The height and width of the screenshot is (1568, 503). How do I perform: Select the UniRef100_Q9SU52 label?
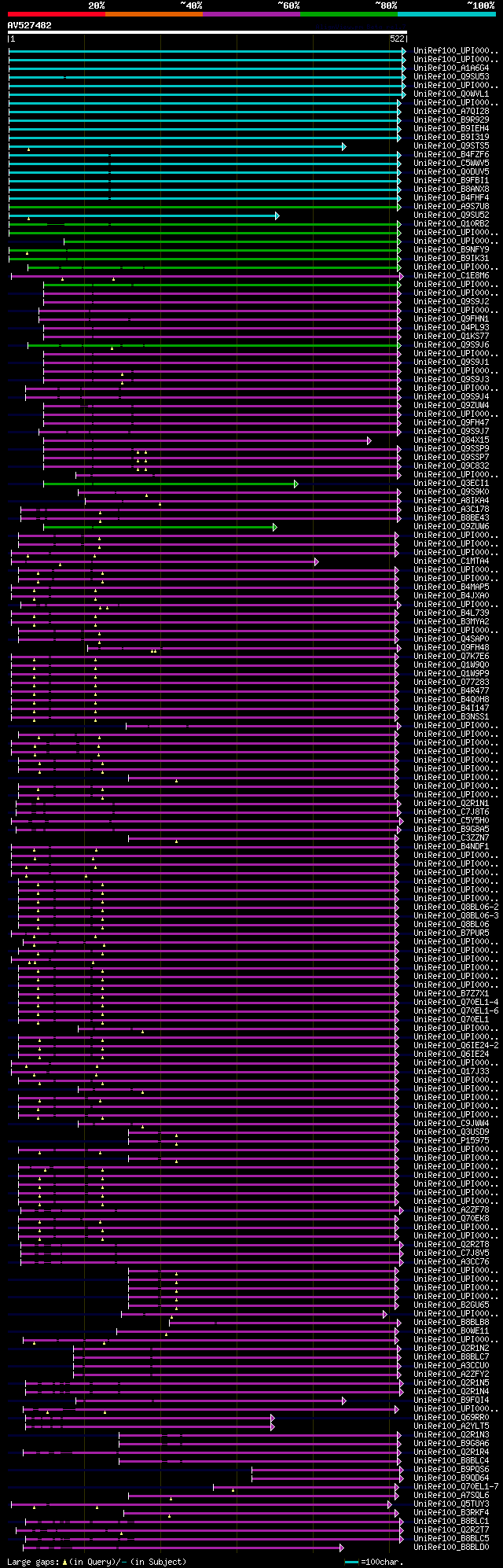[451, 215]
